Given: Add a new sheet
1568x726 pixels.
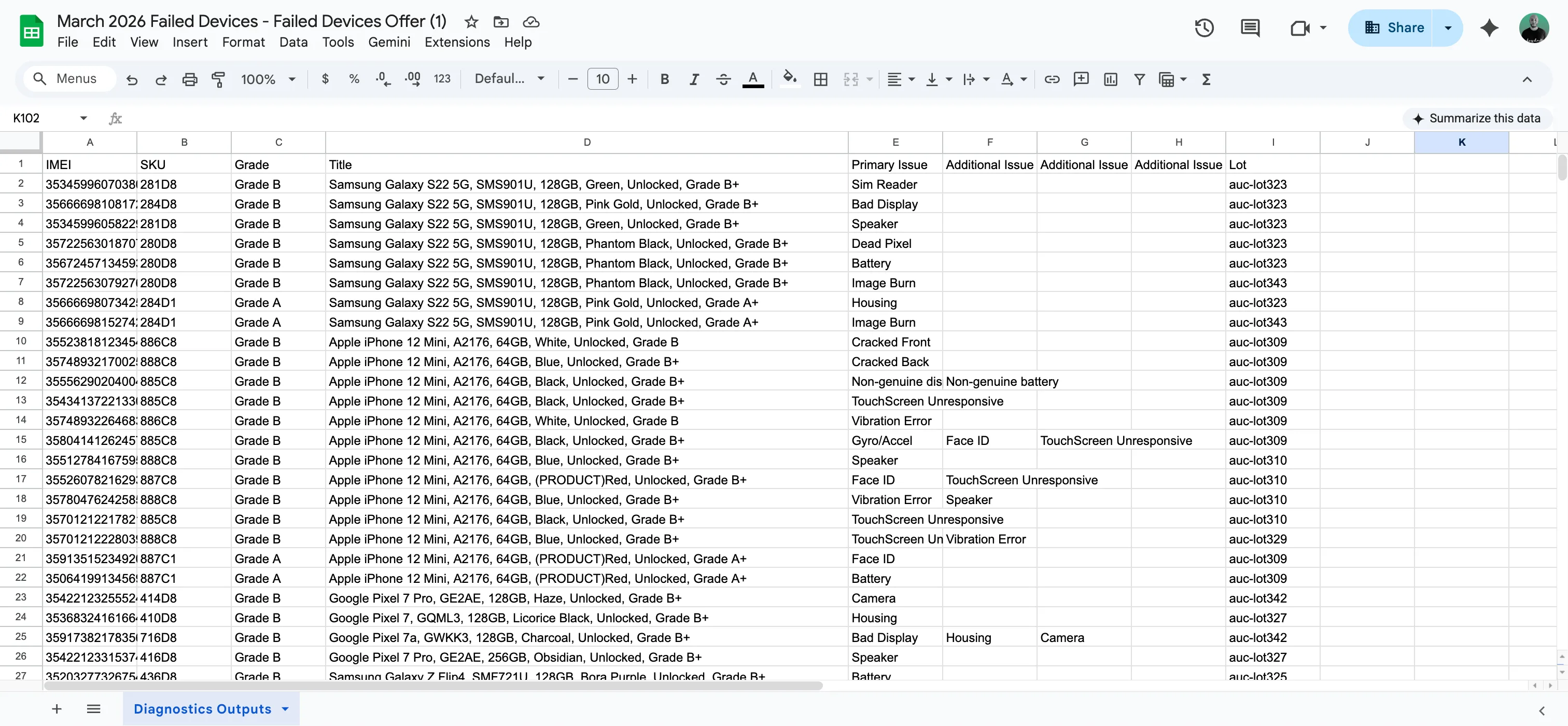Looking at the screenshot, I should 57,709.
